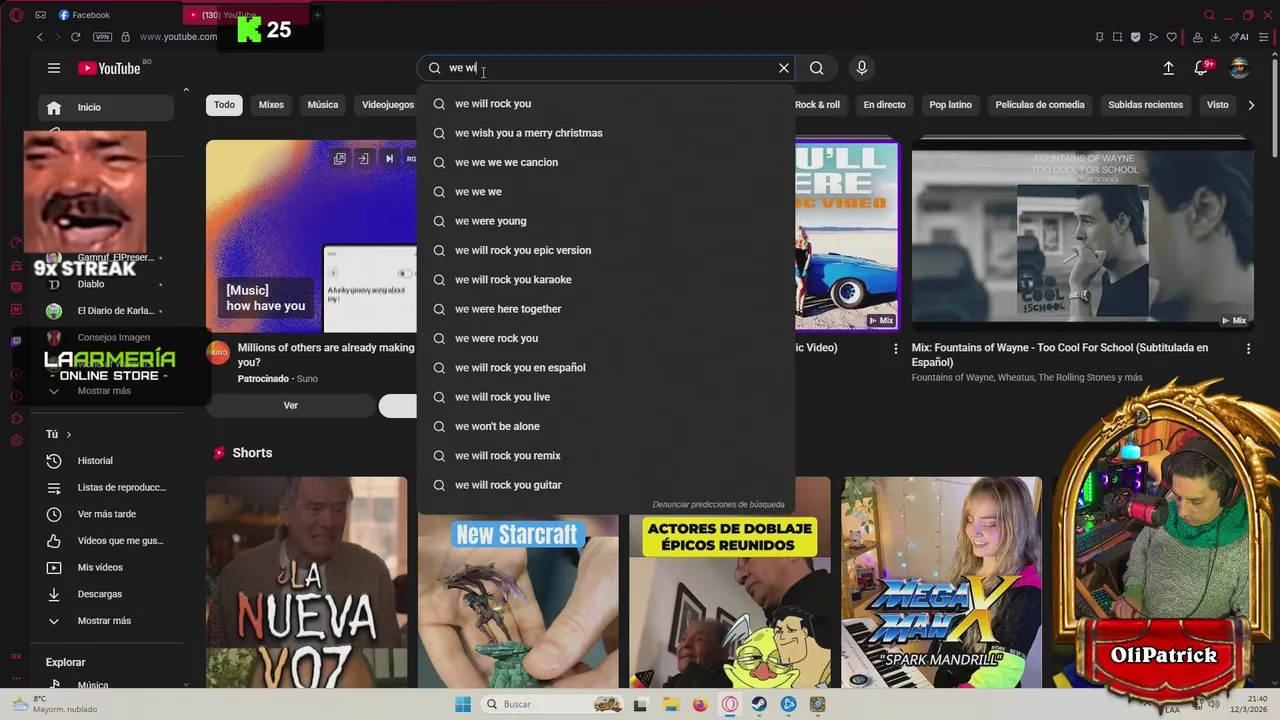Click the 'Ver' button on Suno ad
1280x720 pixels.
coord(290,405)
